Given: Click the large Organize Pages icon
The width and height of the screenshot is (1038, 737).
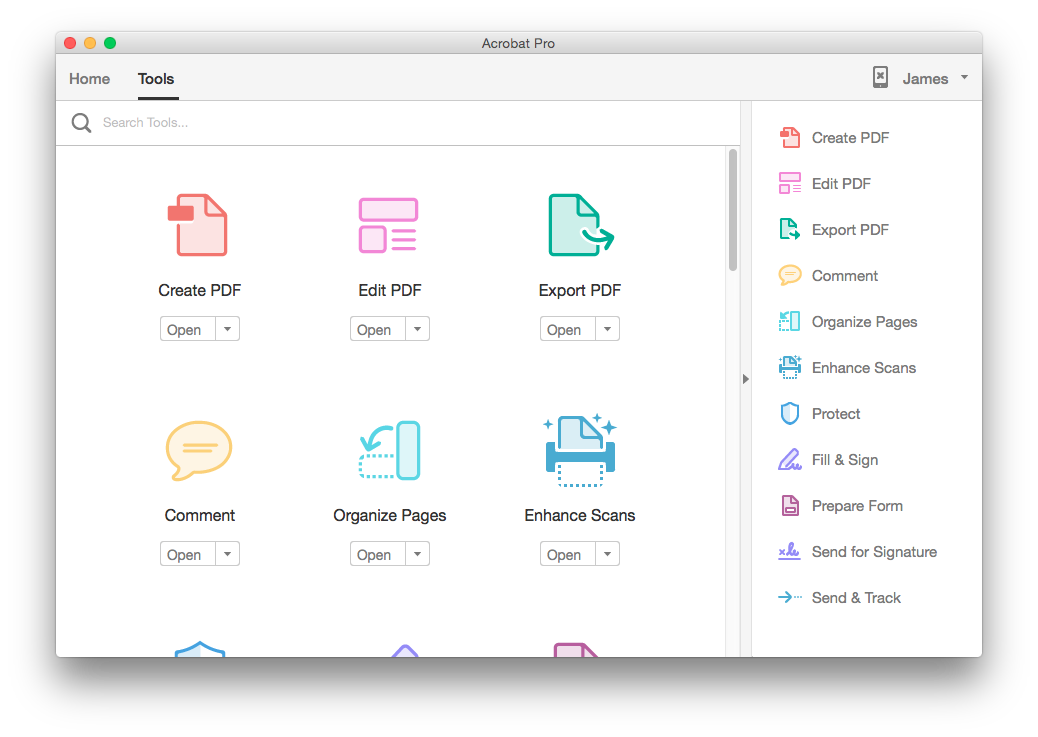Looking at the screenshot, I should coord(390,450).
